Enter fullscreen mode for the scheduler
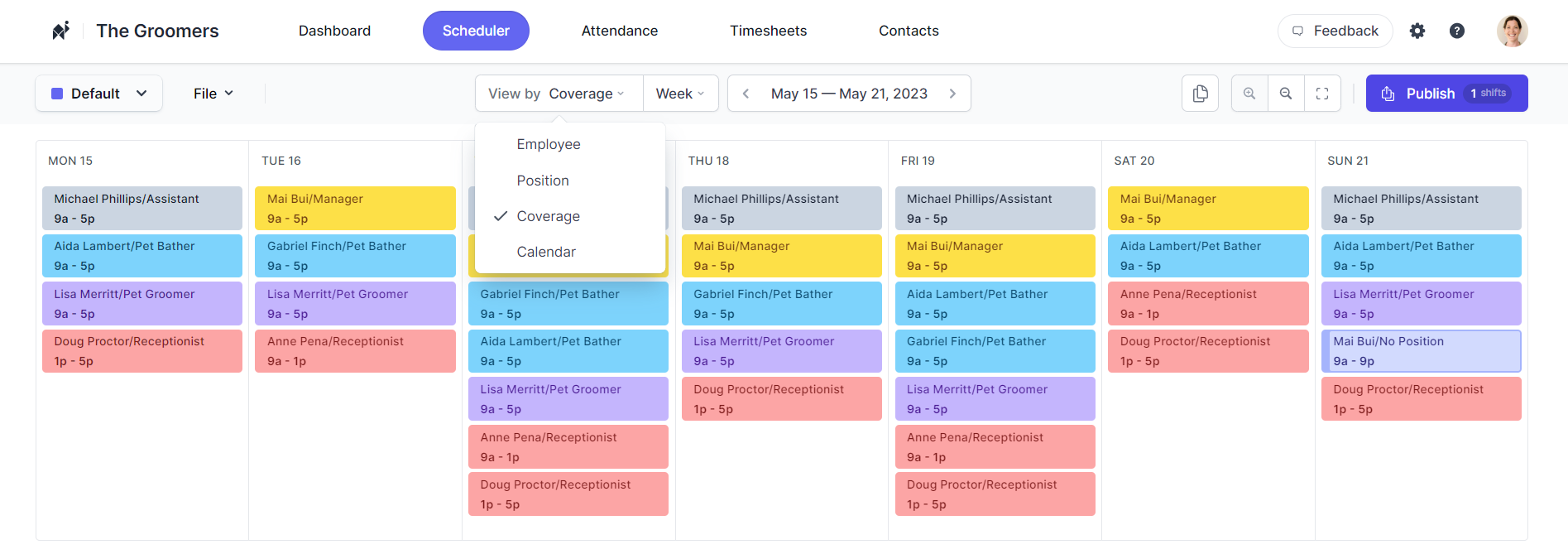Screen dimensions: 1568x554 pyautogui.click(x=1322, y=93)
